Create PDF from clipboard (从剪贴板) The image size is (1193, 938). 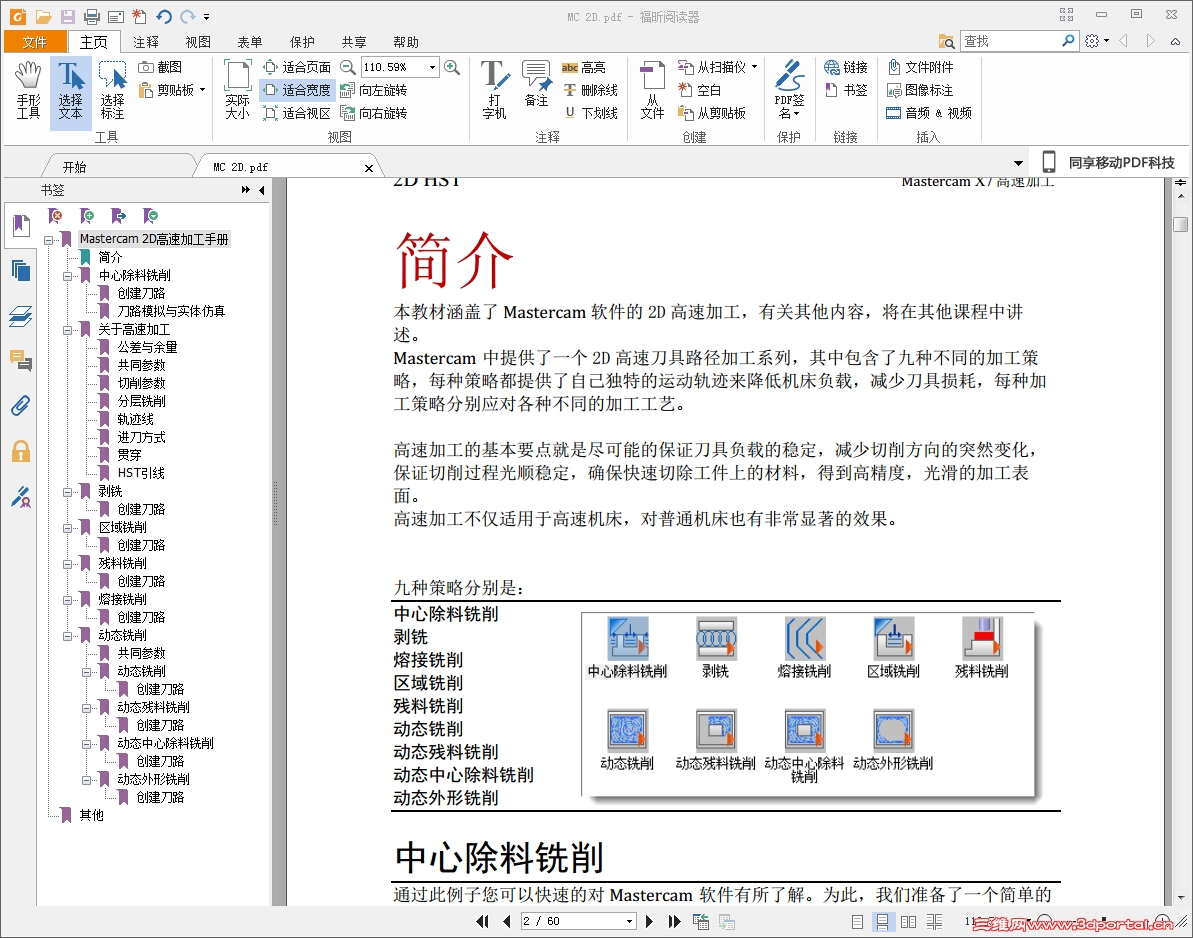712,113
